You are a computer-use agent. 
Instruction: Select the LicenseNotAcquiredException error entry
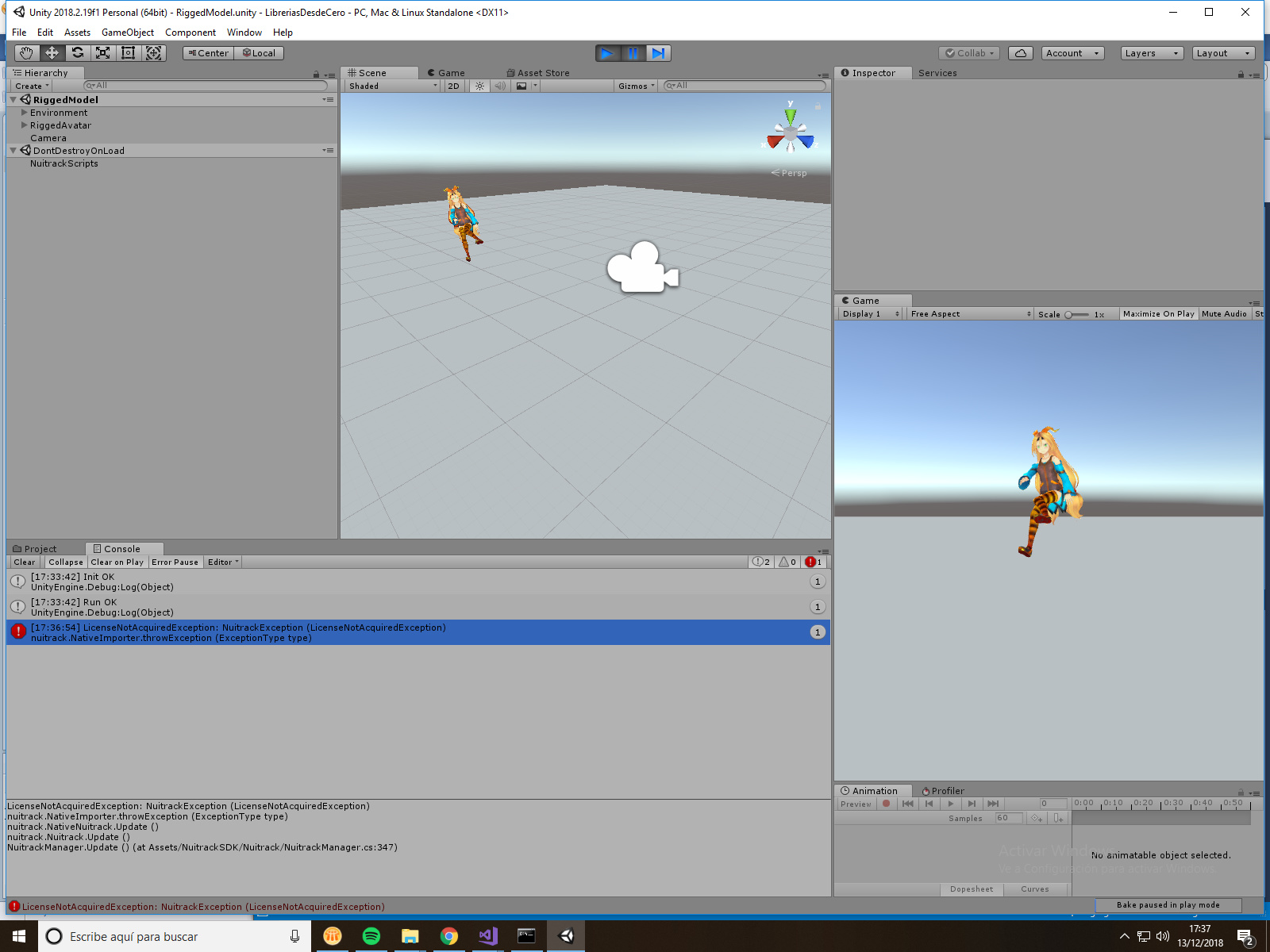coord(418,632)
